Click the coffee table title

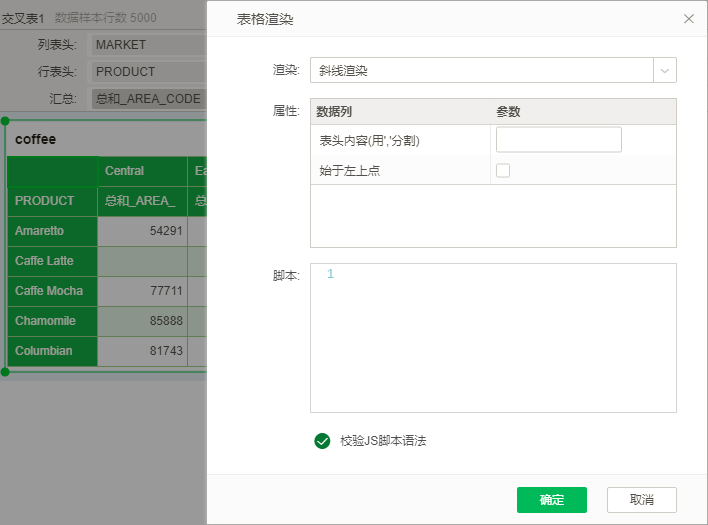point(36,139)
